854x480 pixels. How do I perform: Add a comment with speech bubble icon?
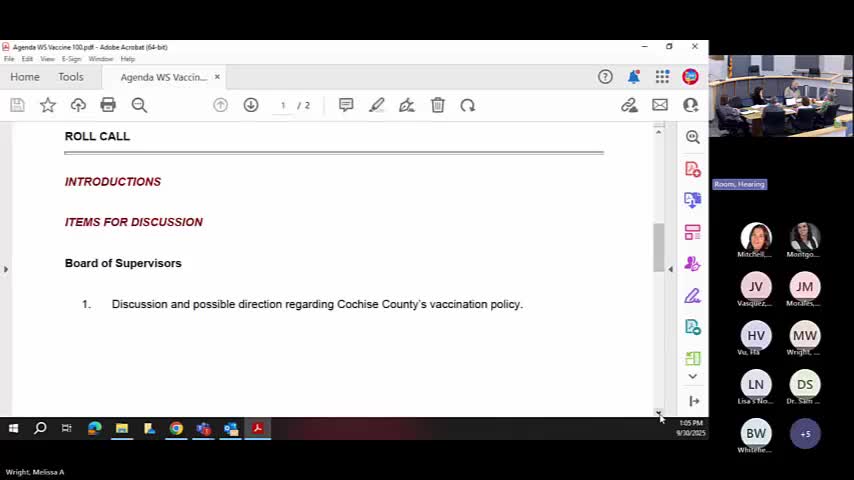(346, 105)
